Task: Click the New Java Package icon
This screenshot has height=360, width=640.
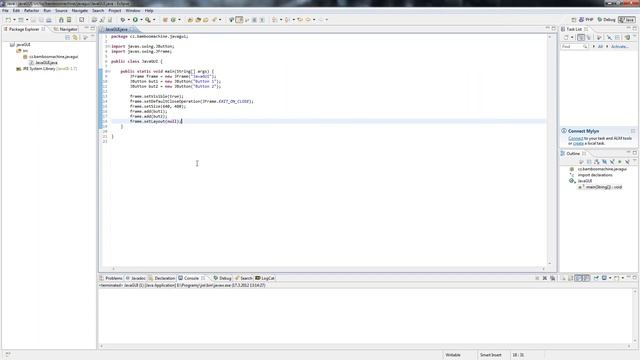Action: coord(165,20)
